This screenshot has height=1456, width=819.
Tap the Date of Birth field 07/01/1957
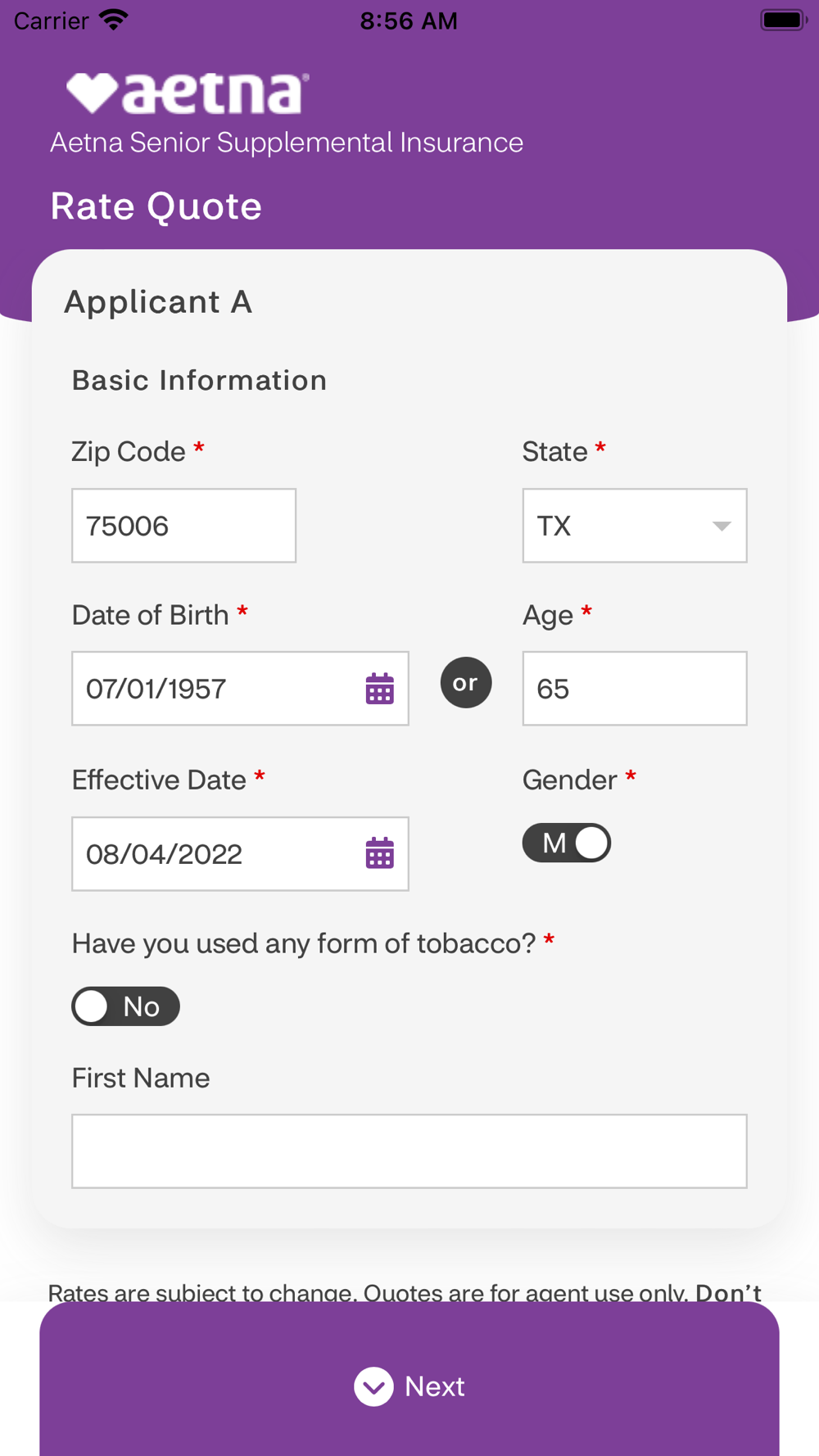[213, 689]
